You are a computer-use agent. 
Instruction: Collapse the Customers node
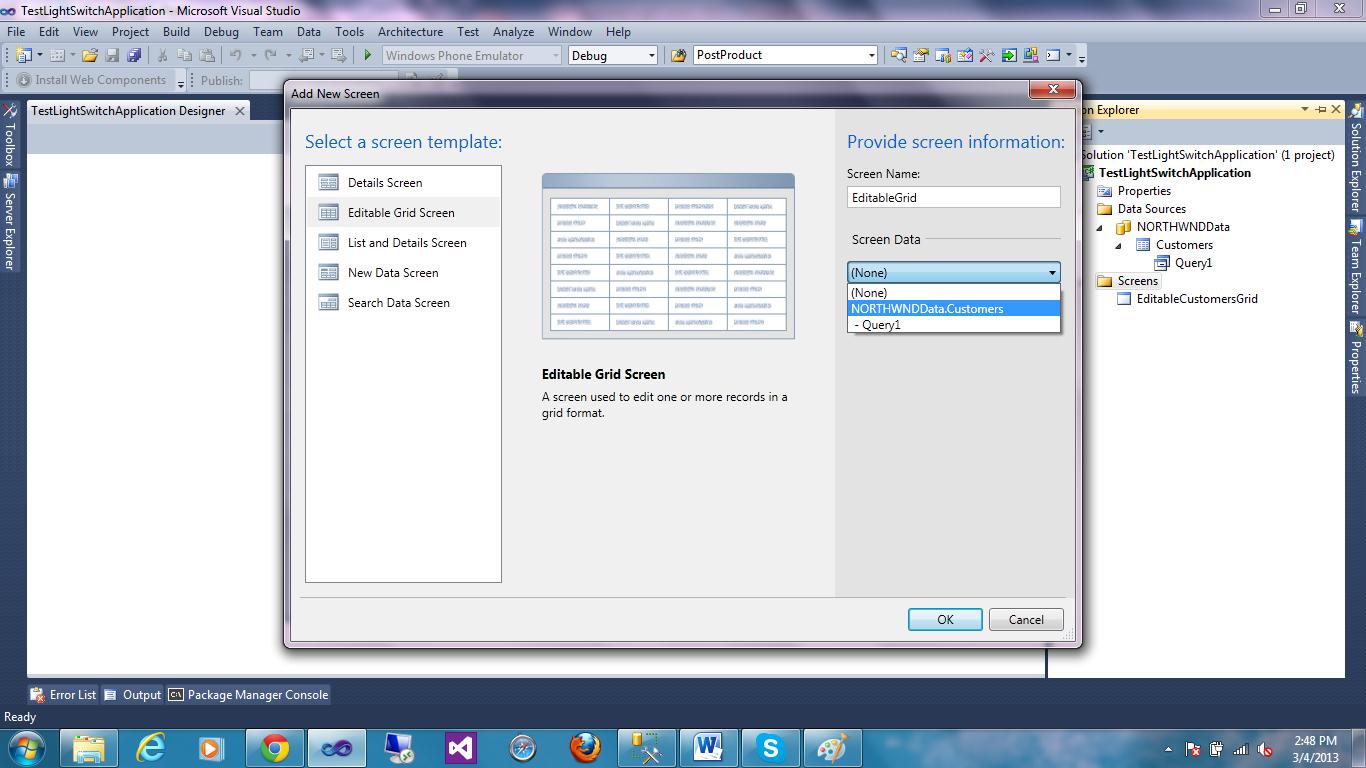tap(1120, 246)
